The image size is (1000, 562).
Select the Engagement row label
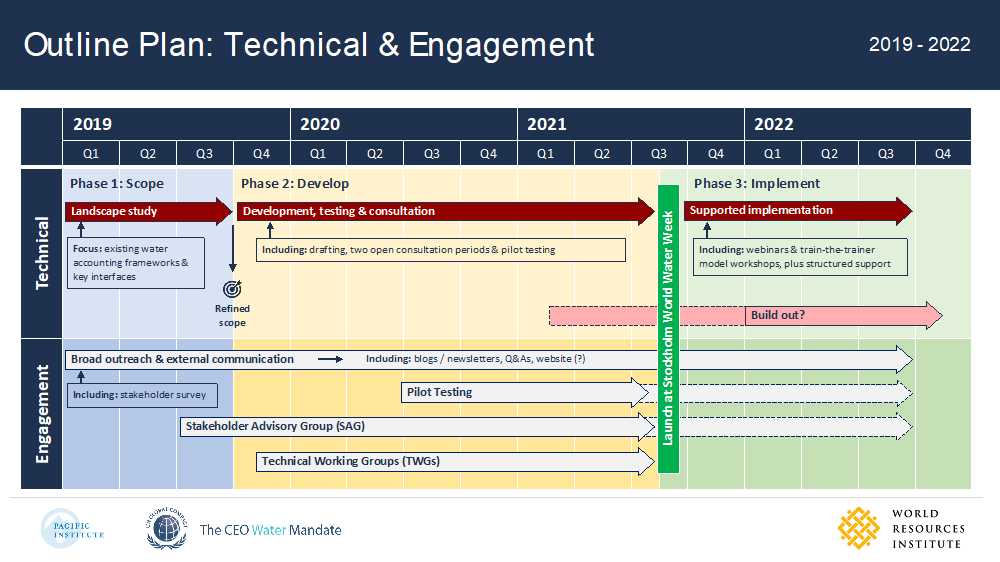pyautogui.click(x=42, y=414)
